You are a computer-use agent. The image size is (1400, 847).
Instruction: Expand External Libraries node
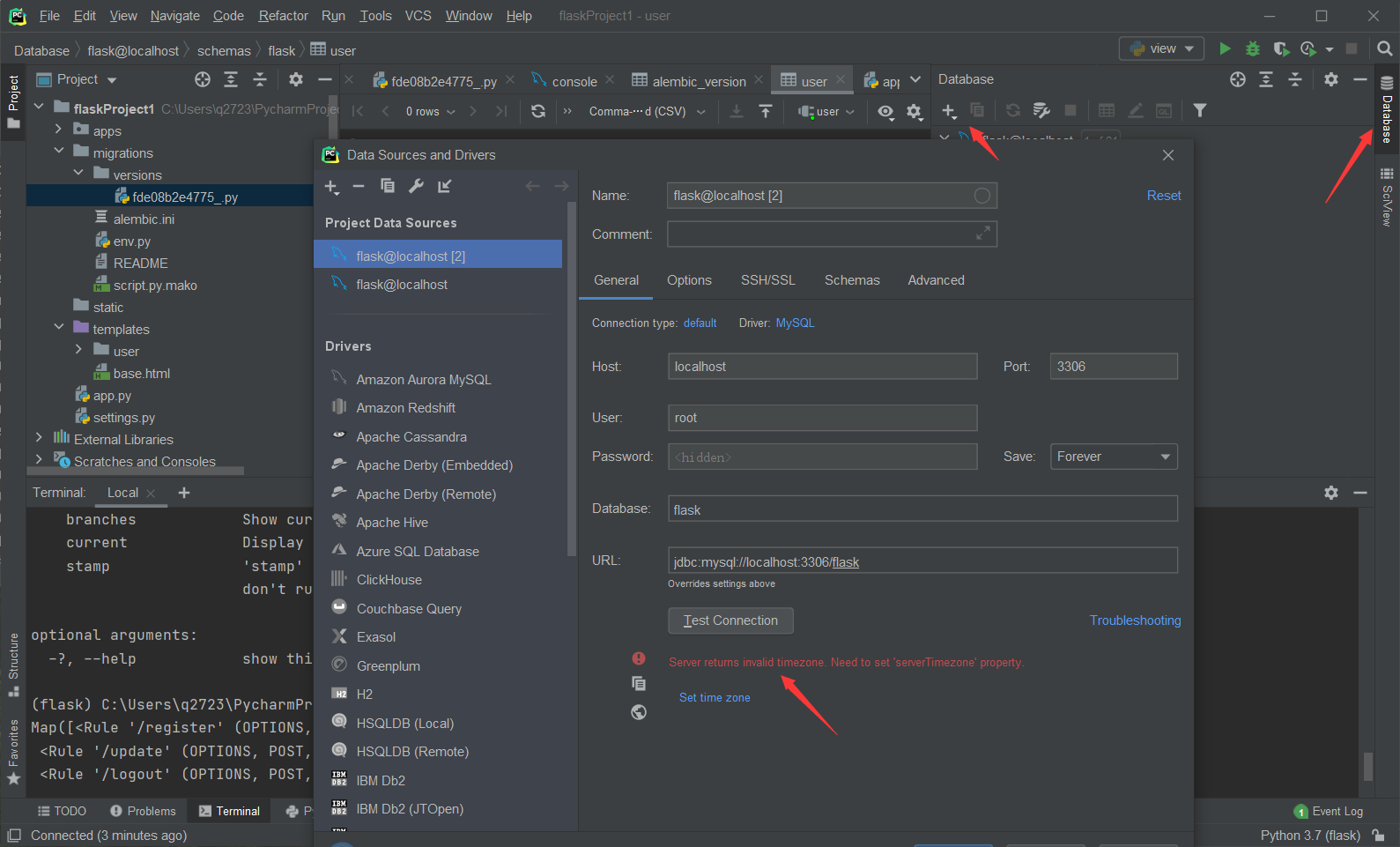pos(39,439)
